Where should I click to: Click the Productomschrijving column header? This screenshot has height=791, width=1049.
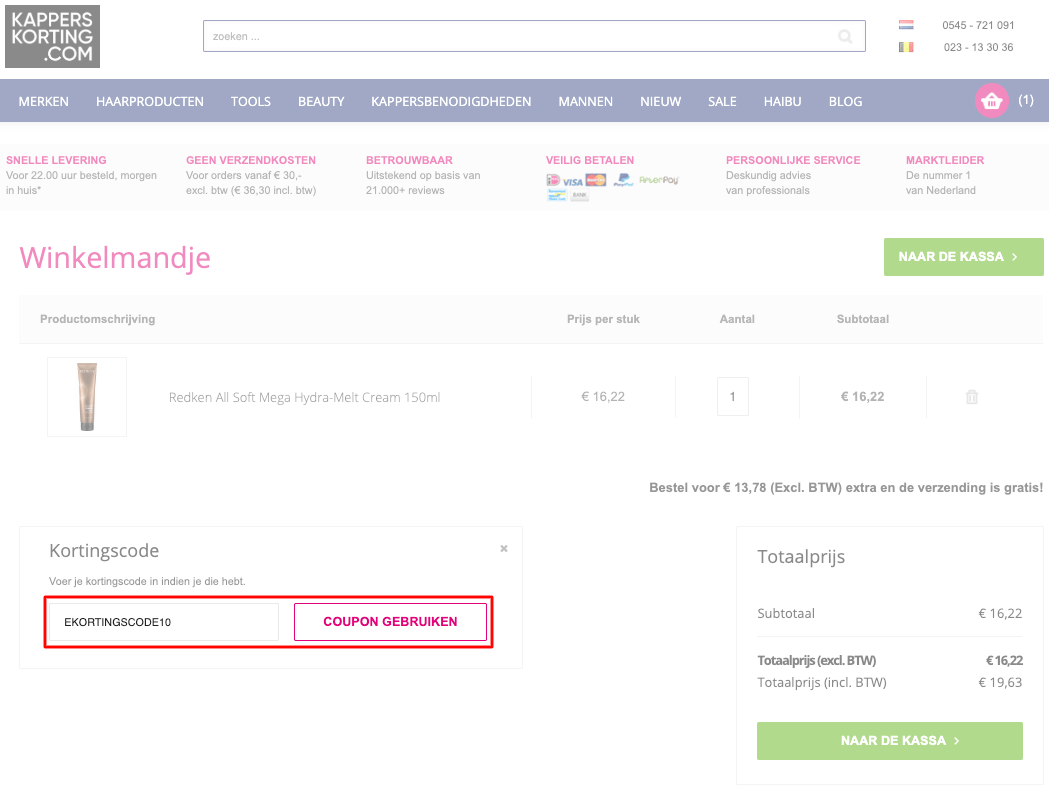click(98, 319)
